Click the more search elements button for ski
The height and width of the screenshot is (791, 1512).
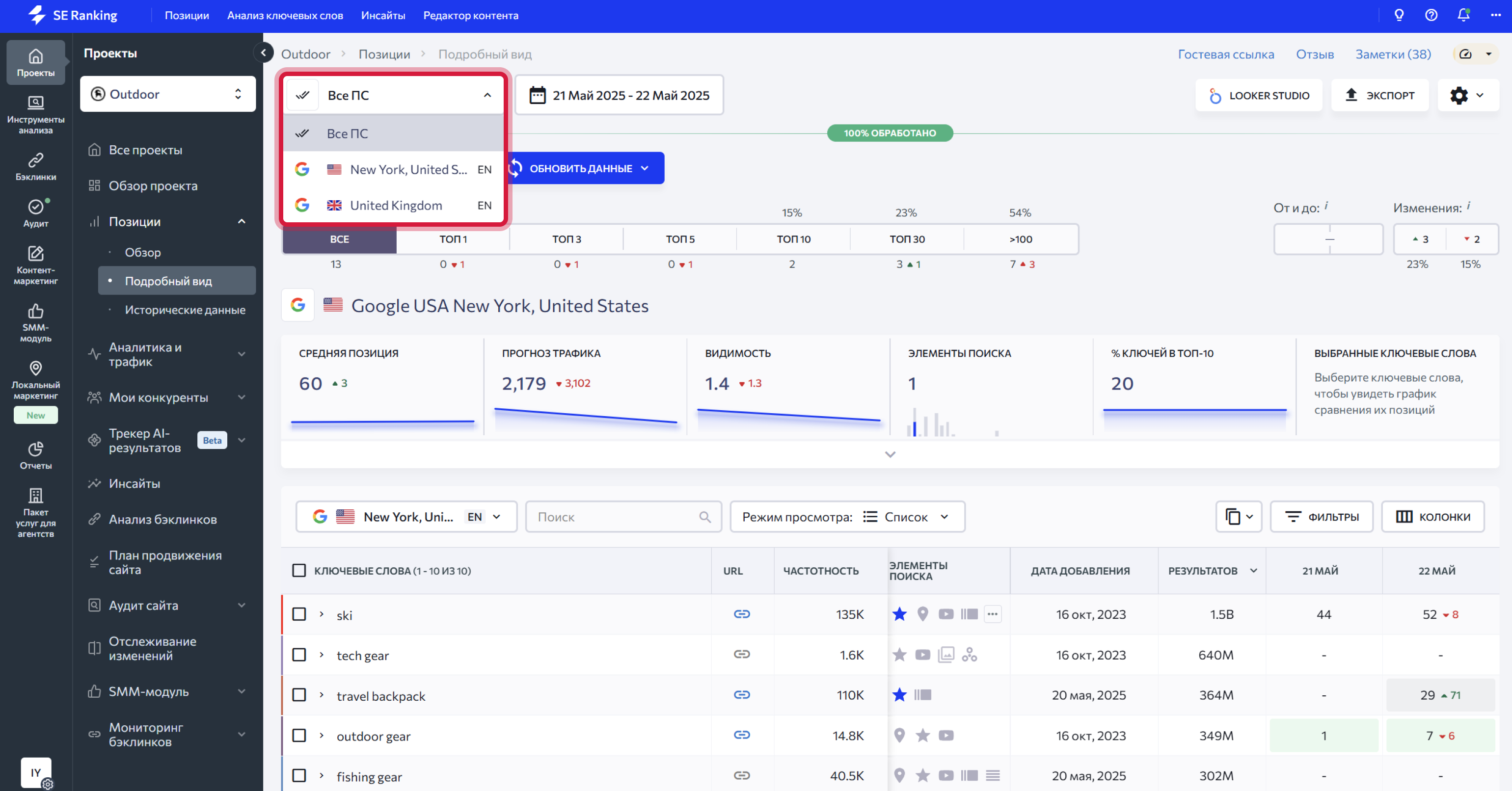point(993,614)
